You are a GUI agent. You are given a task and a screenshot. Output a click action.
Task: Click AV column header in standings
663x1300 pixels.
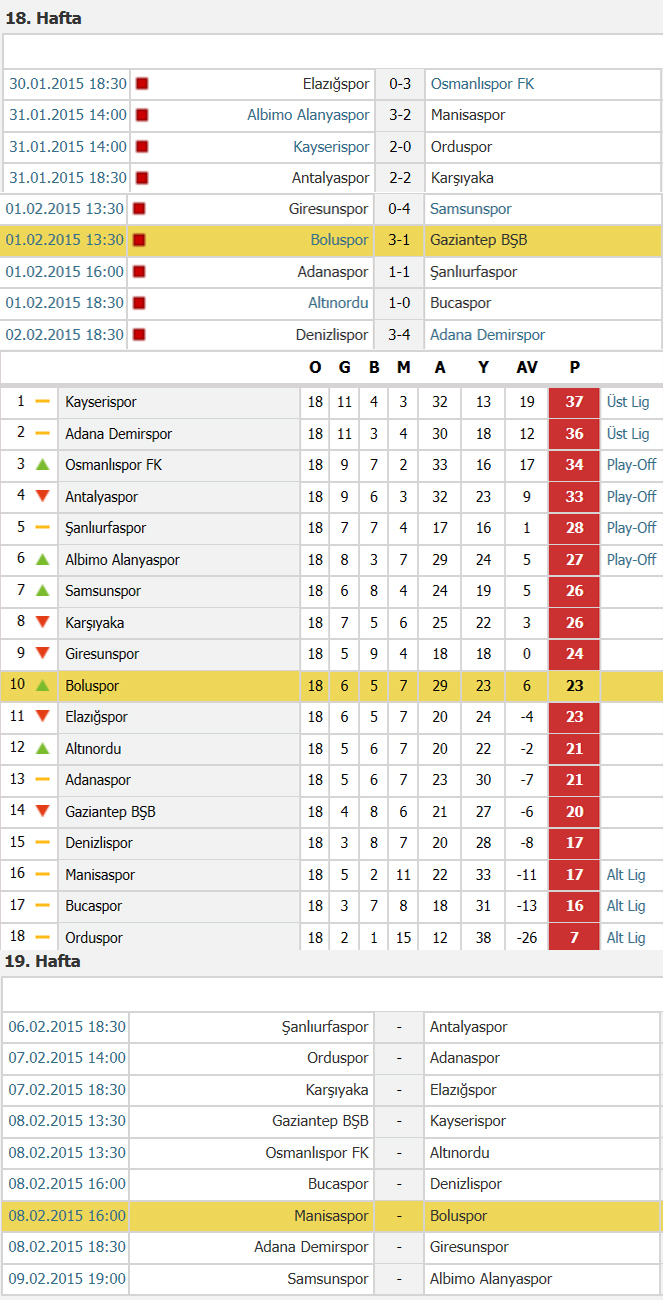click(527, 368)
